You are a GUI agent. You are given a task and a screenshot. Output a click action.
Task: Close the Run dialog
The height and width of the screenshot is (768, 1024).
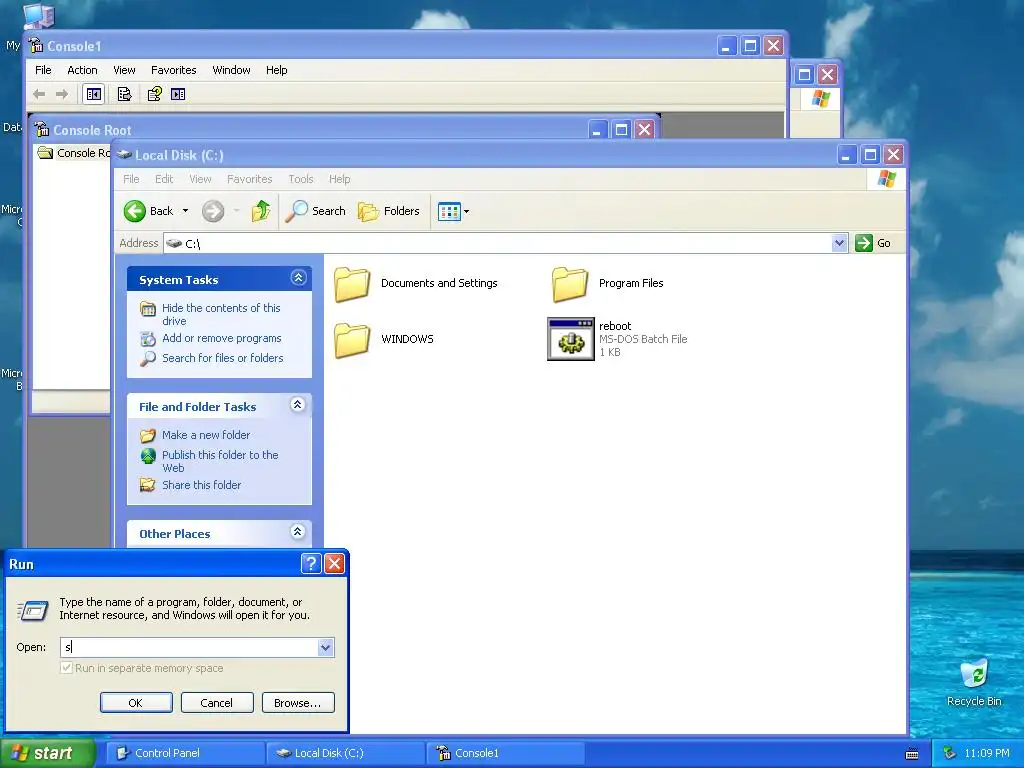[334, 563]
